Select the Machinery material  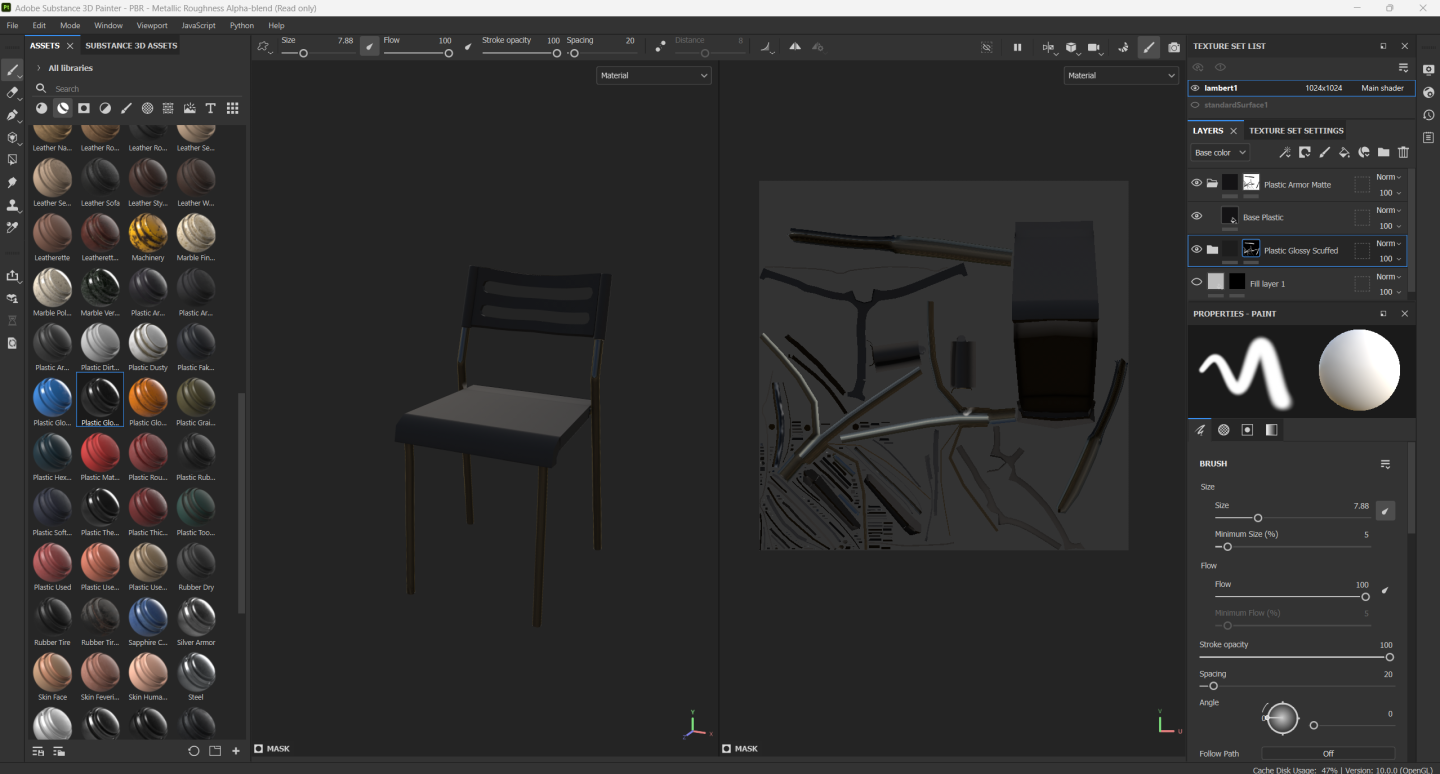[x=148, y=238]
